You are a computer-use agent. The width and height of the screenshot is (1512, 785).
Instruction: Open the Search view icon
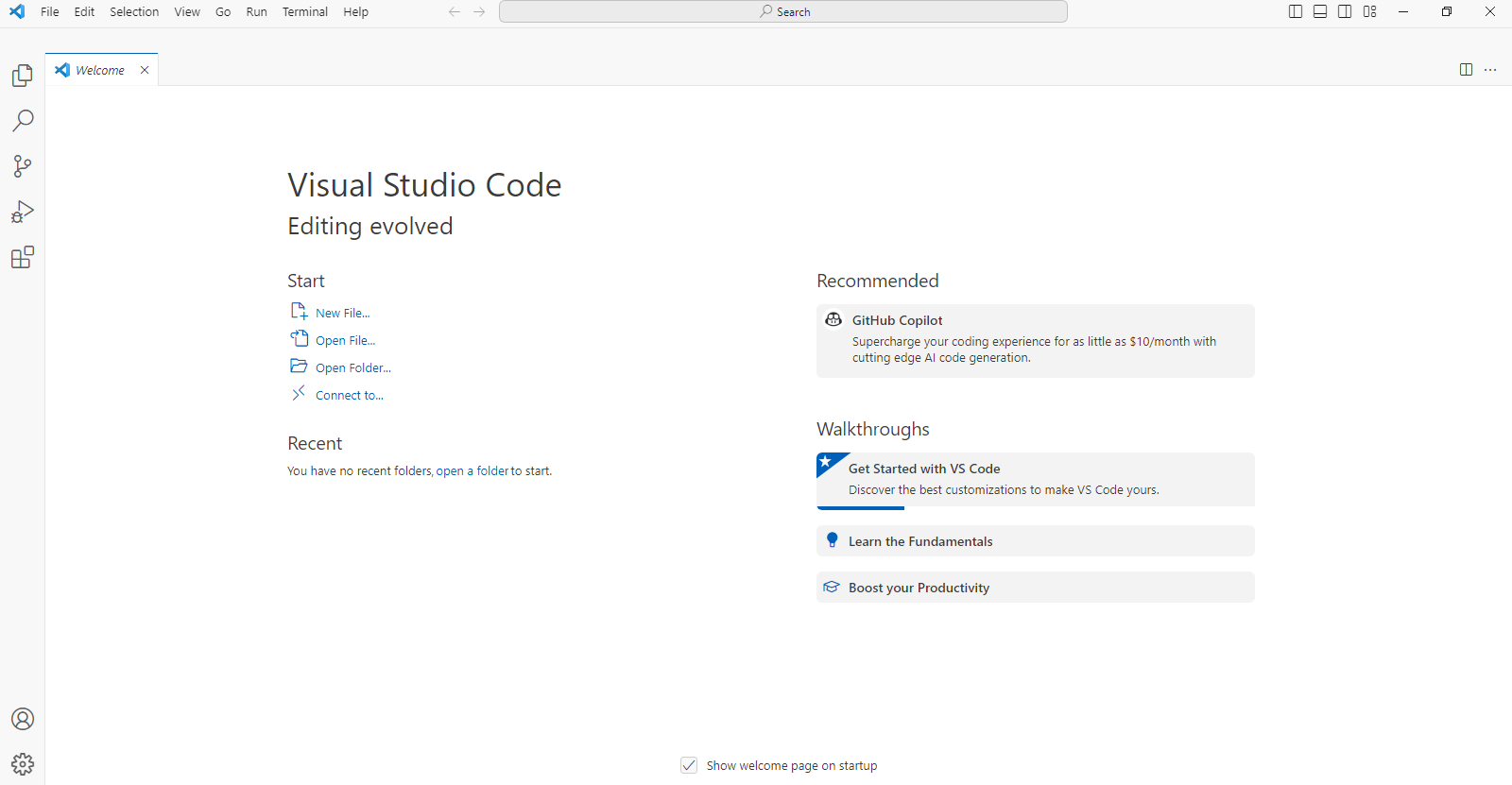[23, 121]
